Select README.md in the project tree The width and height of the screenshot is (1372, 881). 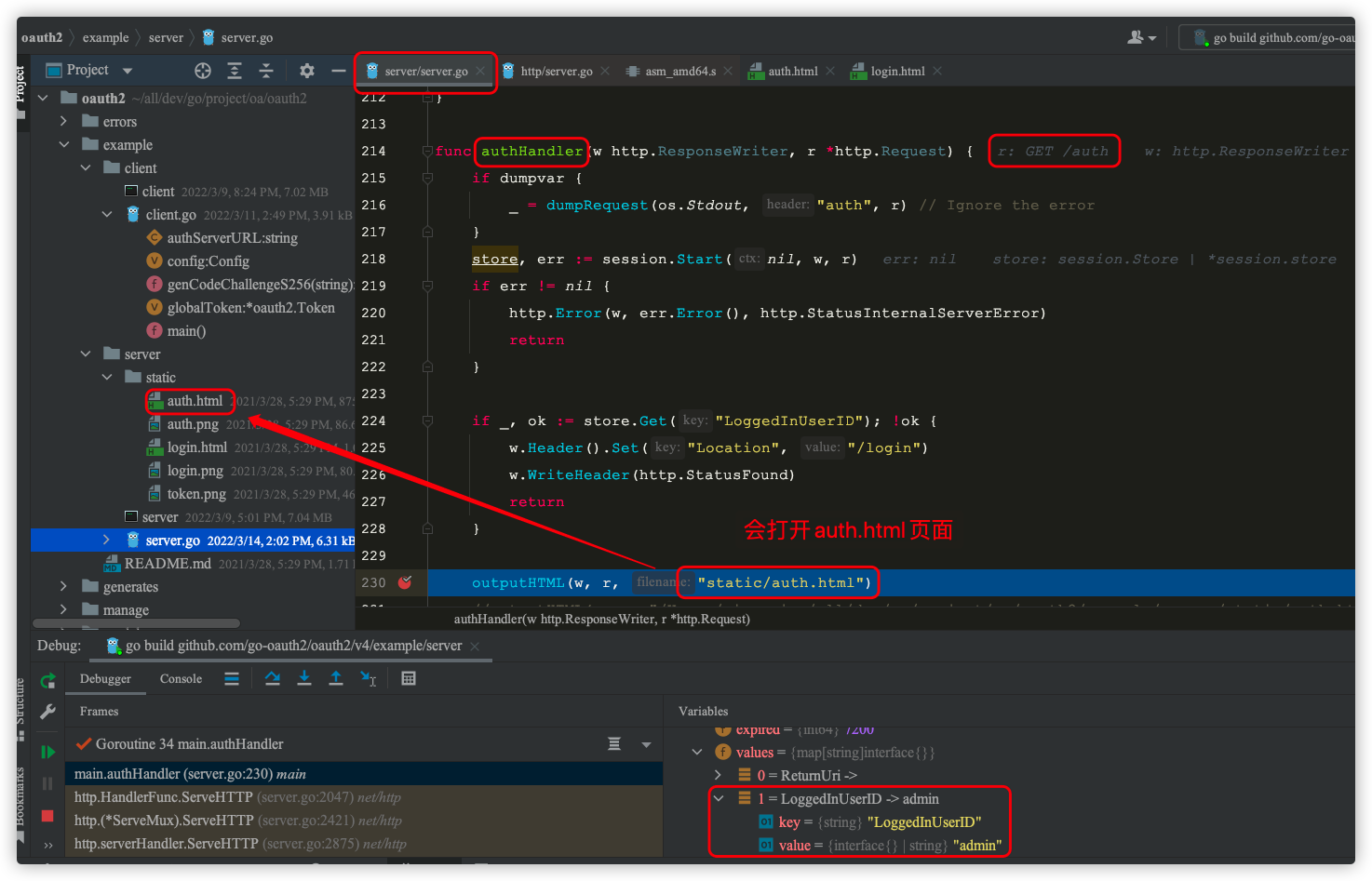(x=168, y=564)
